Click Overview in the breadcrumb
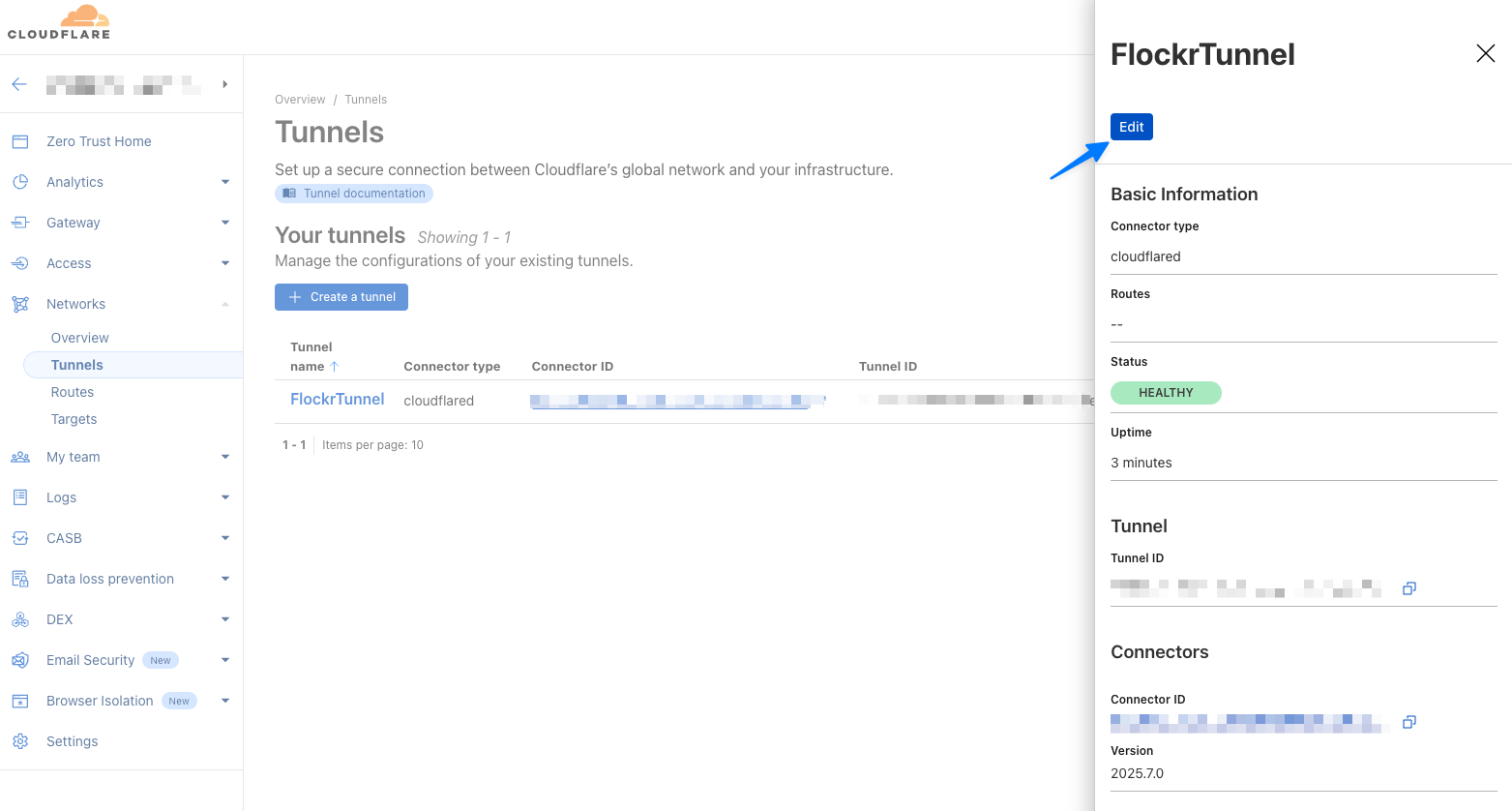The width and height of the screenshot is (1512, 811). tap(300, 100)
